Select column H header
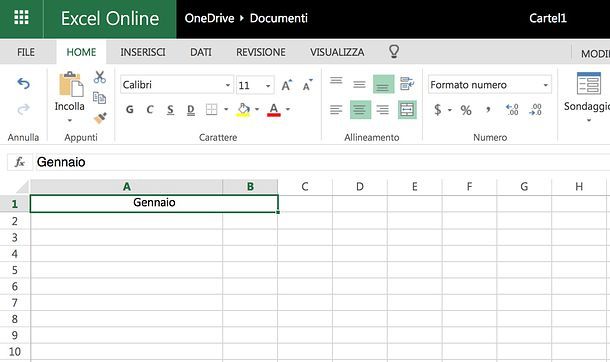610x362 pixels. pyautogui.click(x=579, y=187)
